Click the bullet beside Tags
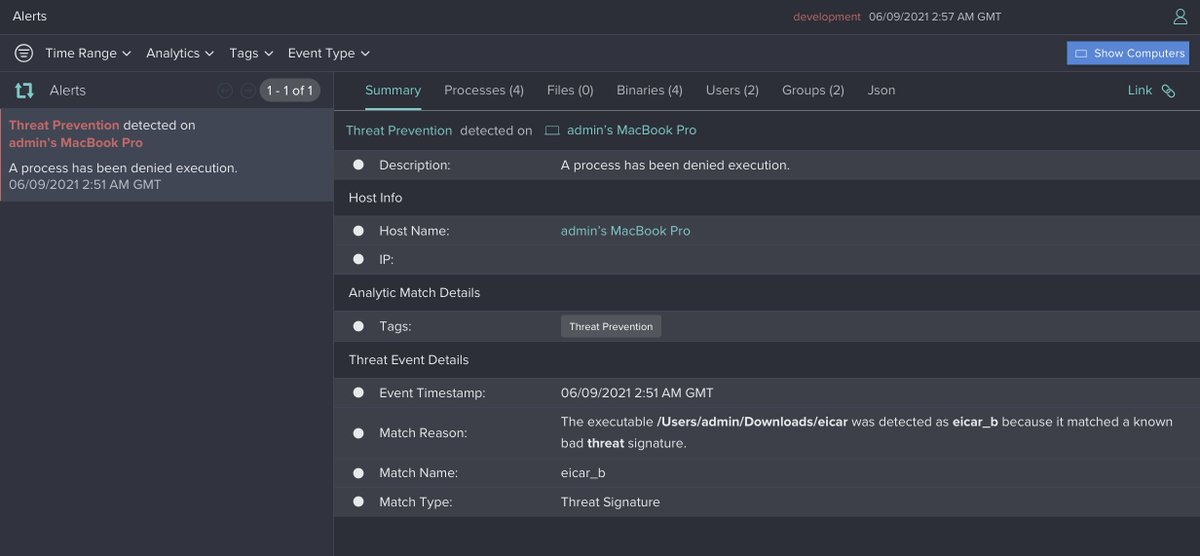Viewport: 1200px width, 556px height. pyautogui.click(x=359, y=326)
